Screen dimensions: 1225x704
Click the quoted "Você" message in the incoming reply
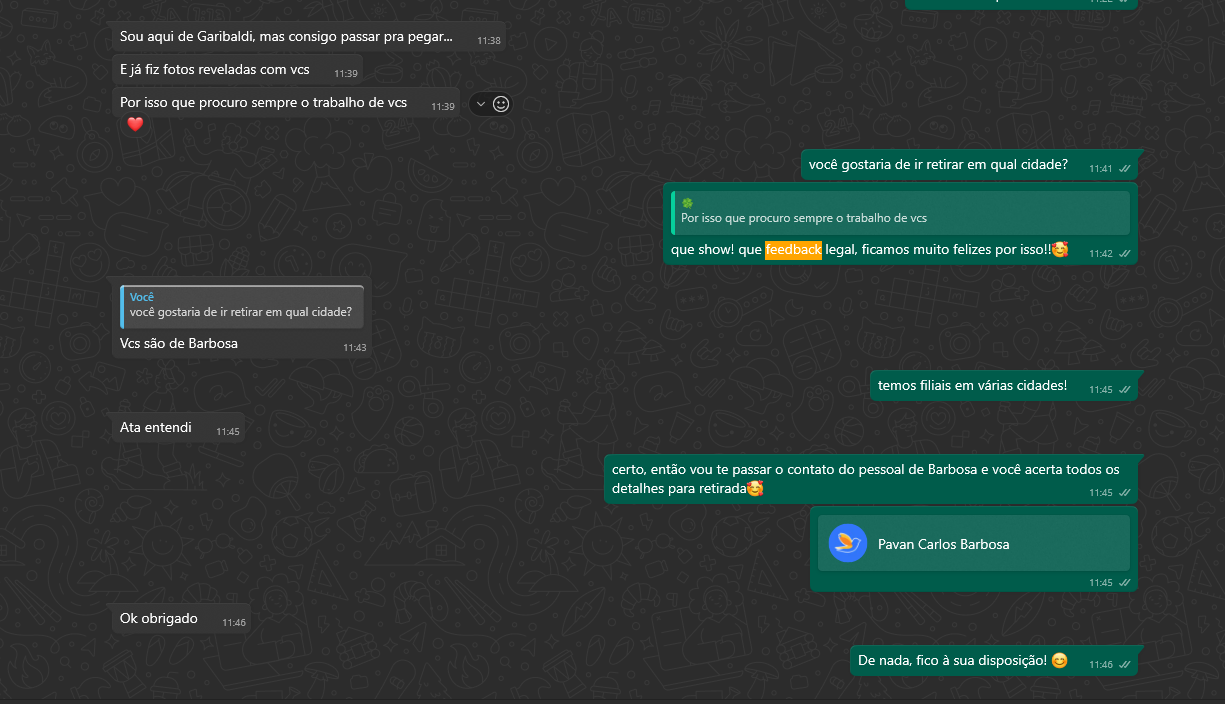click(x=241, y=306)
